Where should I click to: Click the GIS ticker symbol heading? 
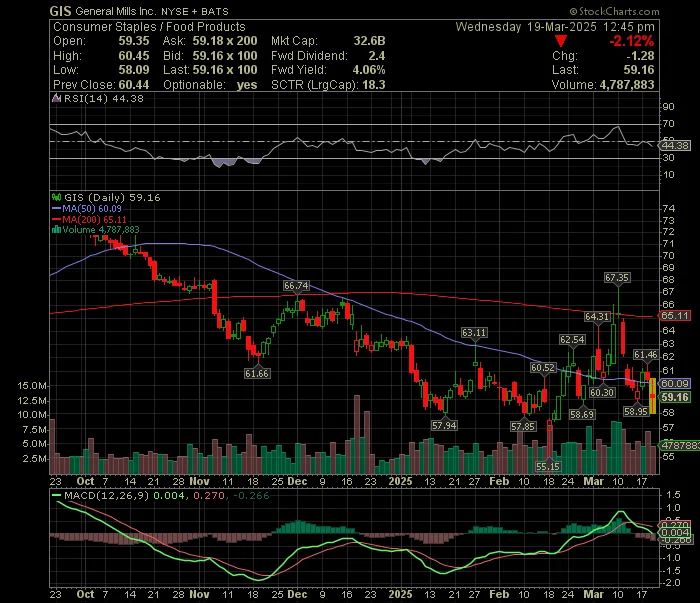(x=60, y=11)
